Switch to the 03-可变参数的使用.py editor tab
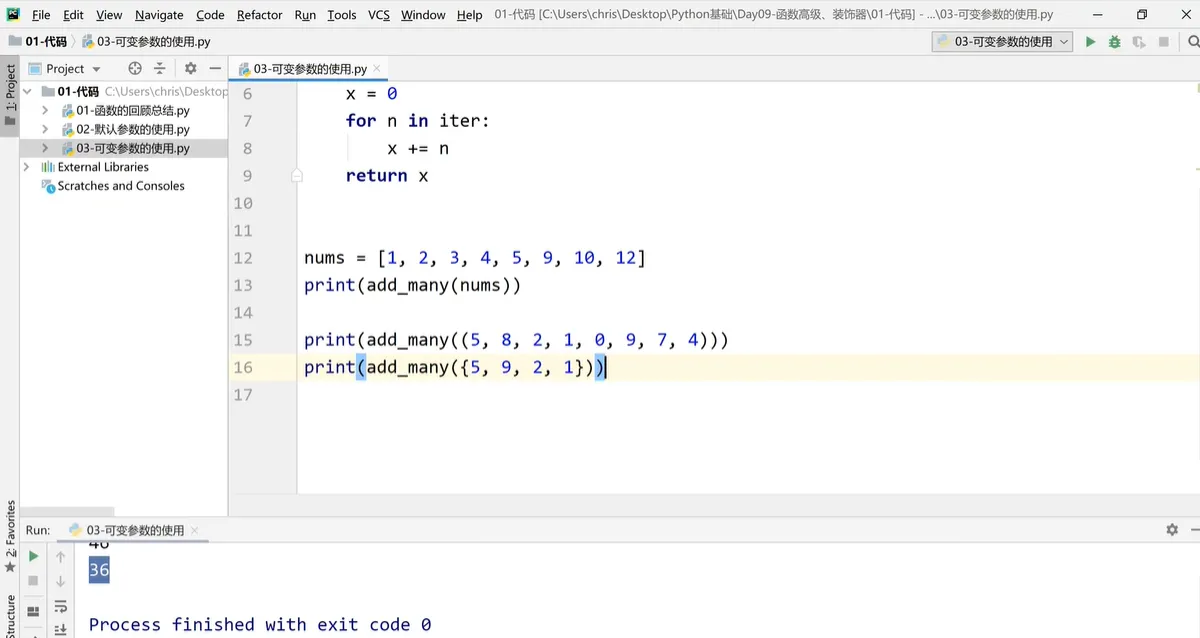1200x638 pixels. pyautogui.click(x=308, y=69)
